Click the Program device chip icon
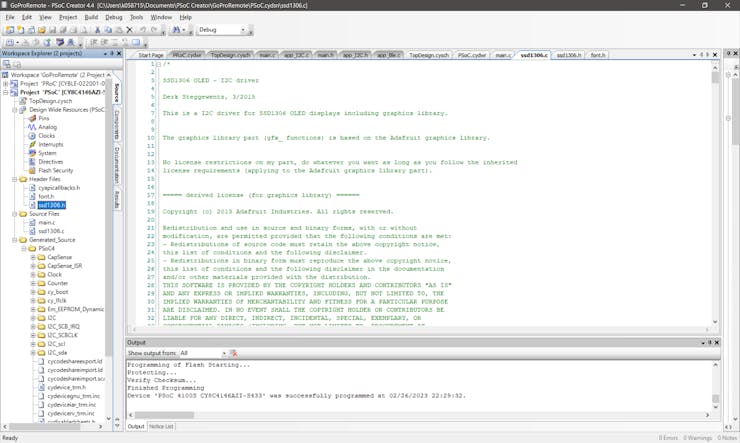The height and width of the screenshot is (443, 740). coord(59,42)
